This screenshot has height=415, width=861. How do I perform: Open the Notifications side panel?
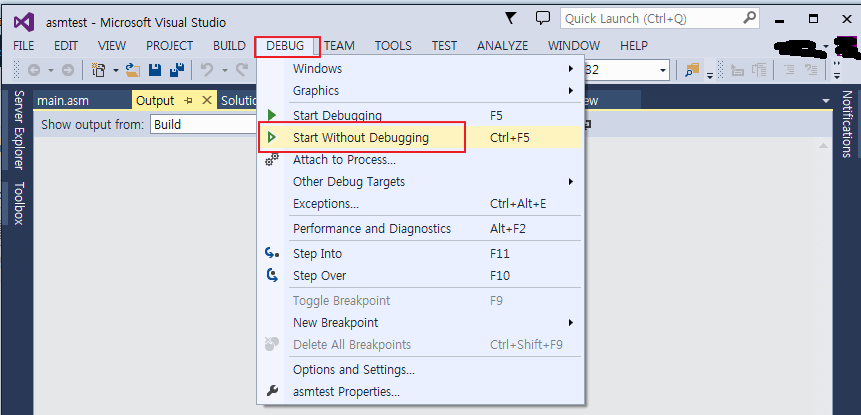(846, 124)
